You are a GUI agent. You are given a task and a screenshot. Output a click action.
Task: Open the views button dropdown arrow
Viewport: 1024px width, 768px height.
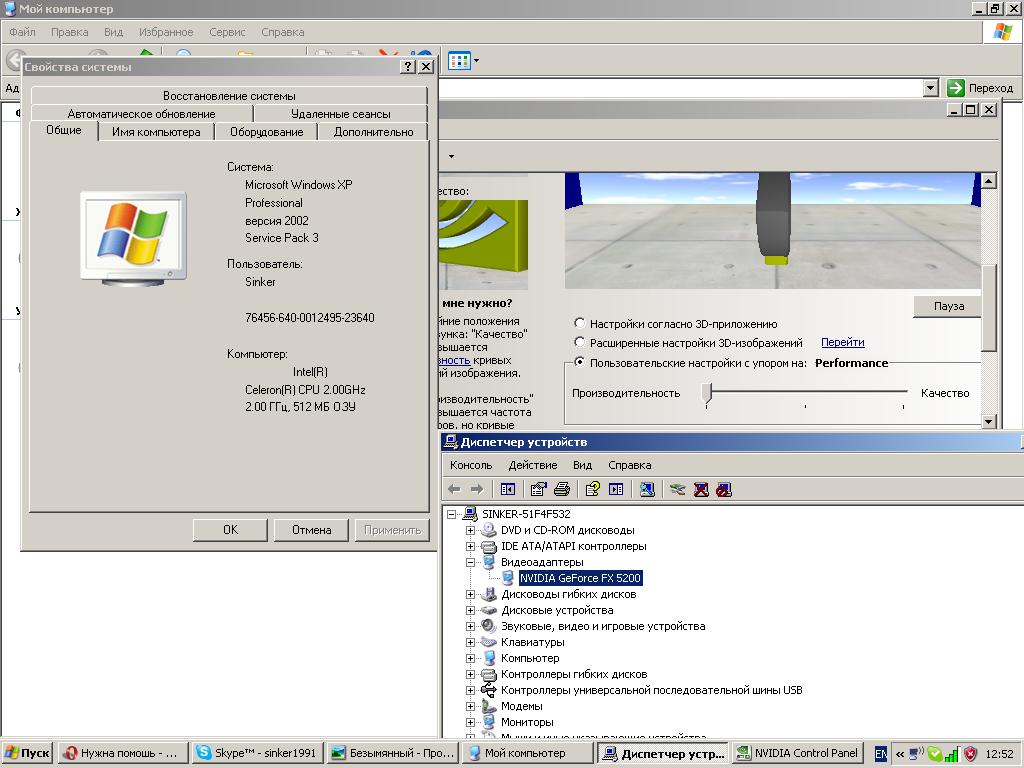point(476,61)
